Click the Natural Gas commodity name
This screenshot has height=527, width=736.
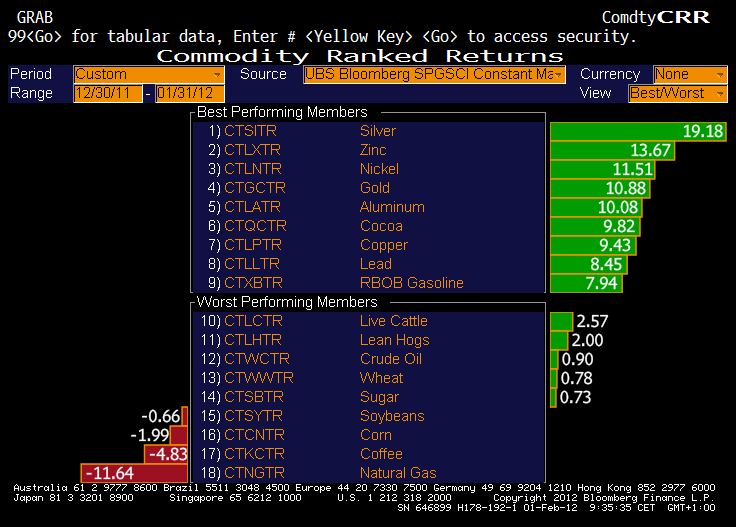(x=398, y=473)
